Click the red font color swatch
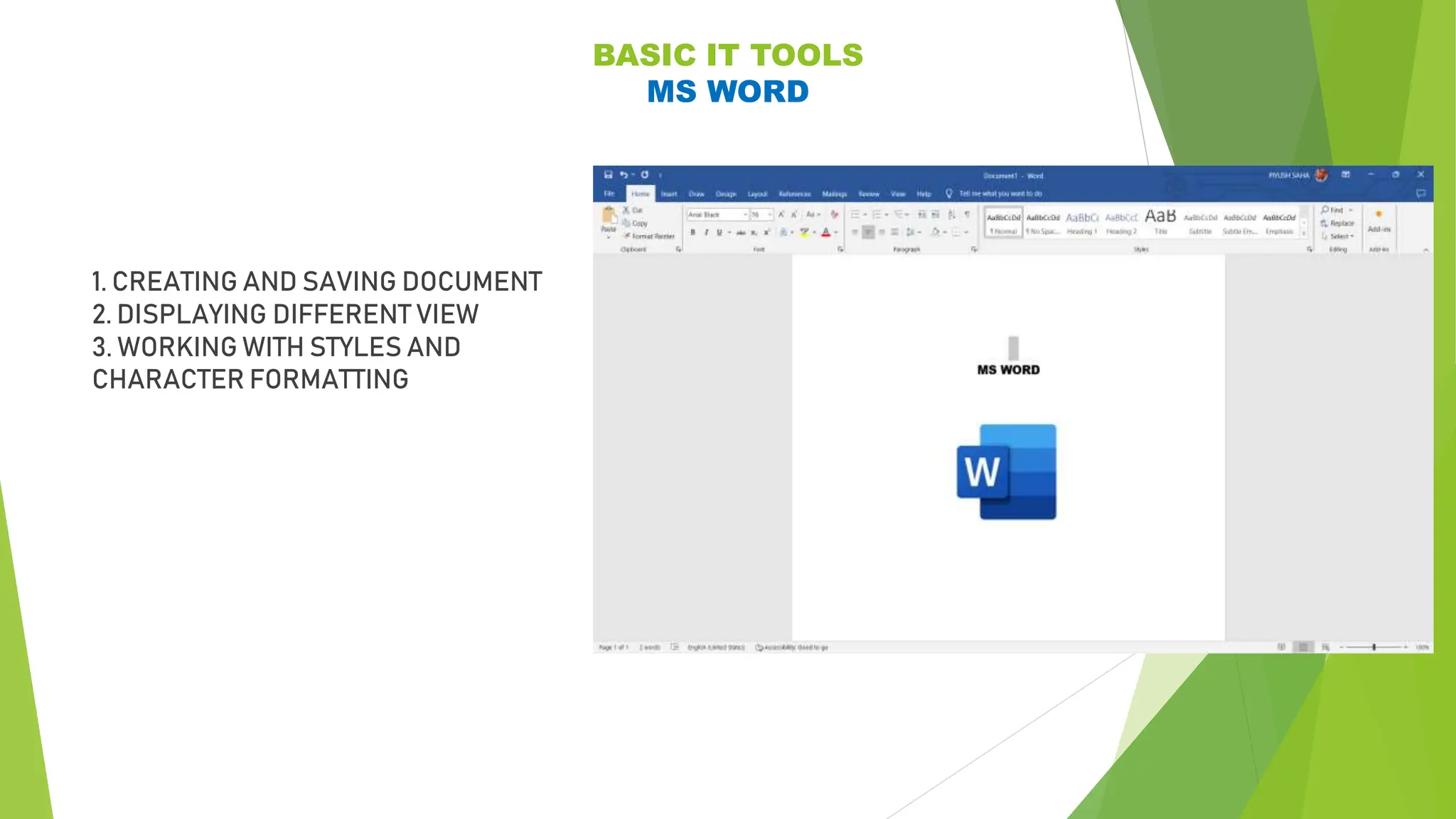Viewport: 1456px width, 819px height. pyautogui.click(x=825, y=232)
